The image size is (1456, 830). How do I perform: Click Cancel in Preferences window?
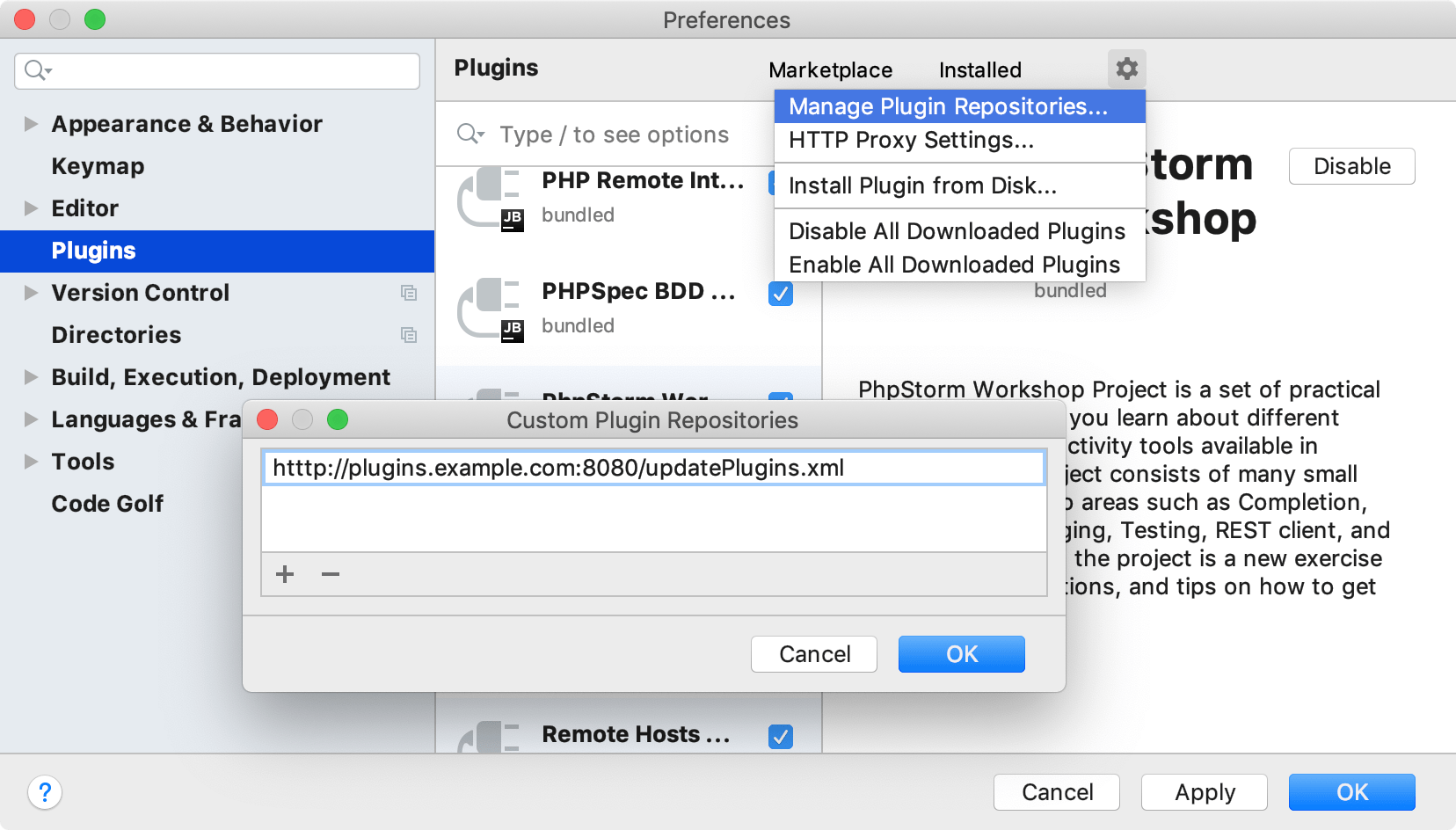click(x=1057, y=792)
